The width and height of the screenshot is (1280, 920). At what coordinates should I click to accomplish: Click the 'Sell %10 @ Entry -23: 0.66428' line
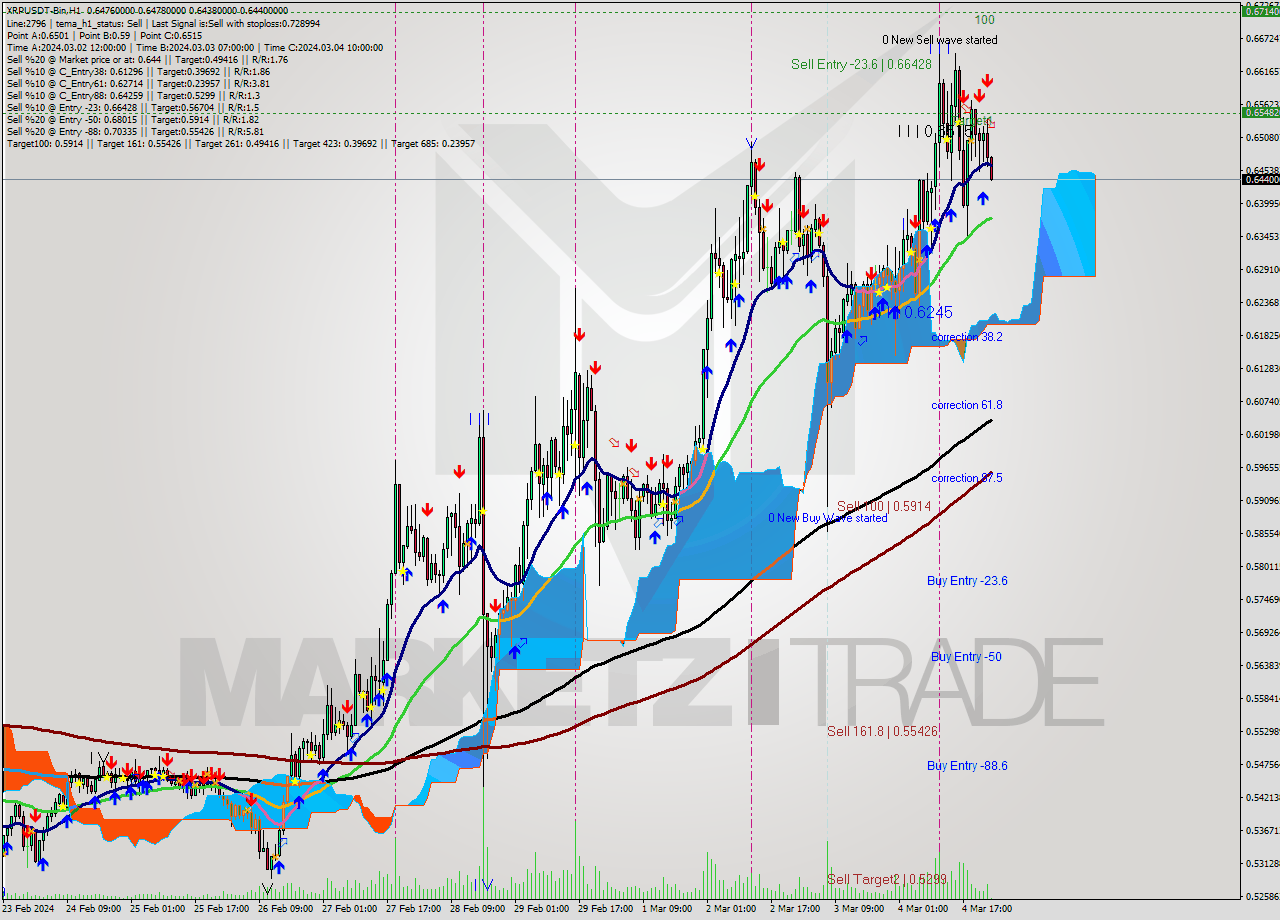(x=133, y=107)
